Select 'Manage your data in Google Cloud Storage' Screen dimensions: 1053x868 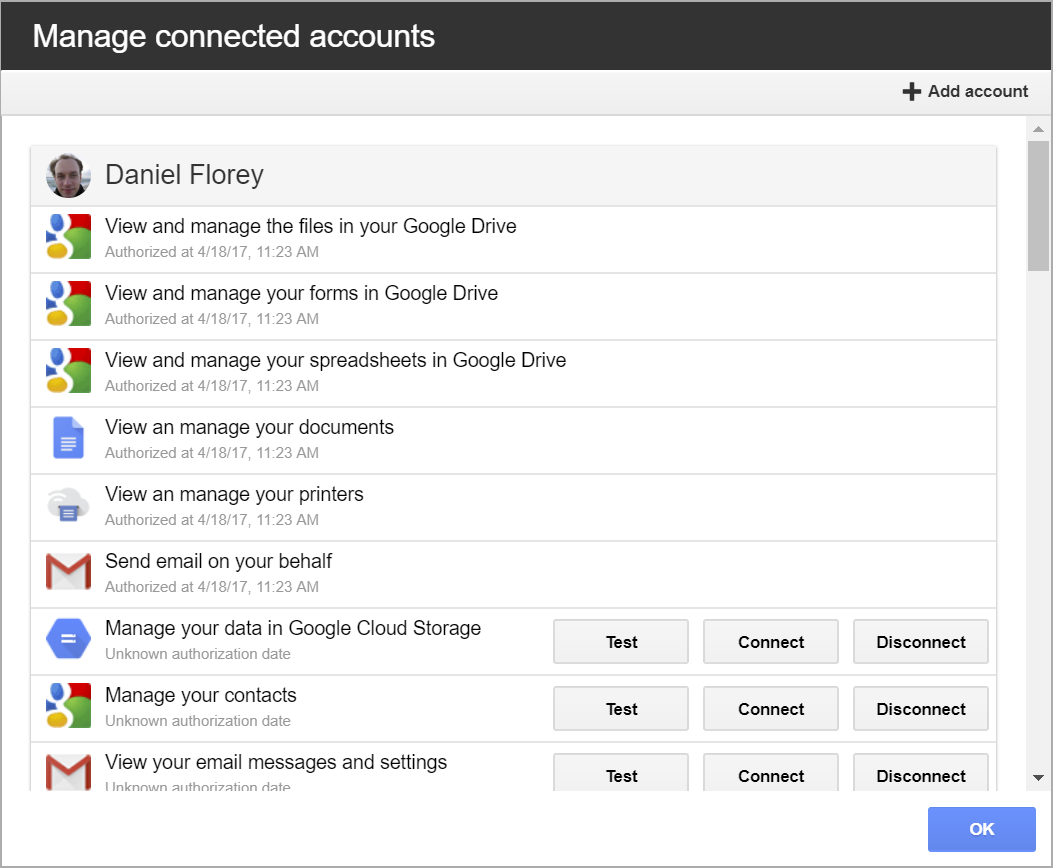[293, 628]
